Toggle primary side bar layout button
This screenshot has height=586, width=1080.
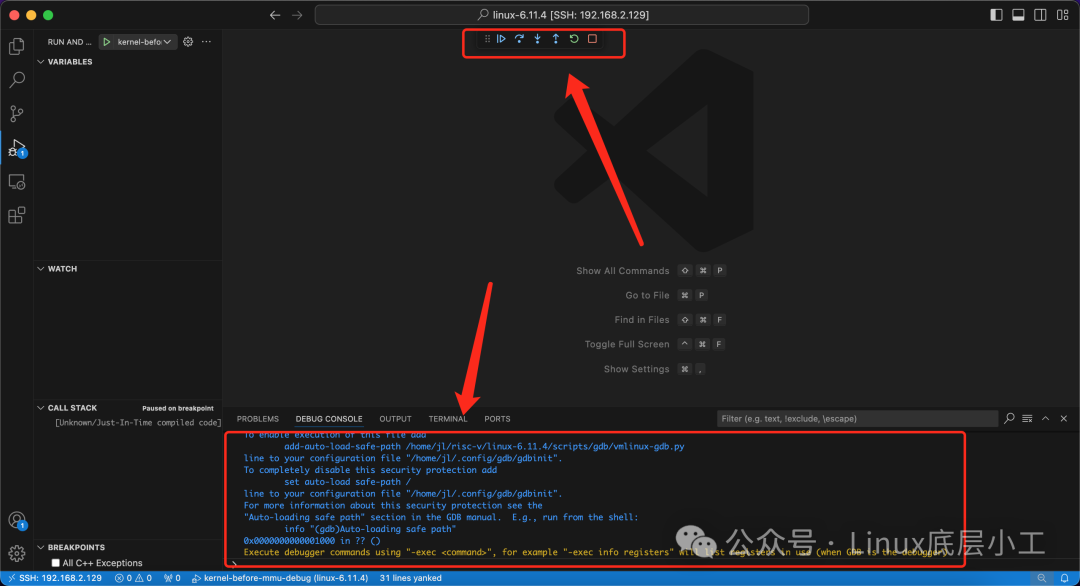click(x=996, y=15)
